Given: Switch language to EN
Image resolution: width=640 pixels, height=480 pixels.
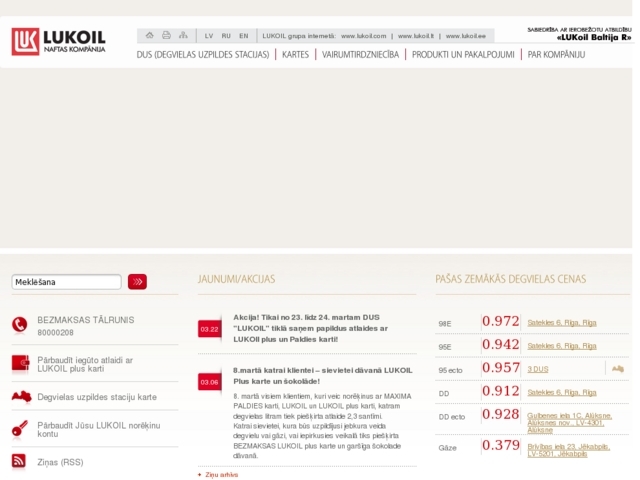Looking at the screenshot, I should pyautogui.click(x=244, y=36).
